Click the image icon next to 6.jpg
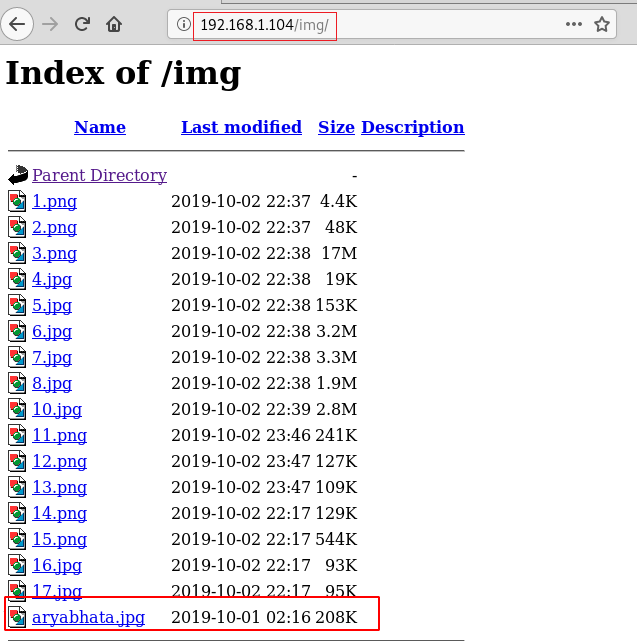 (x=17, y=331)
